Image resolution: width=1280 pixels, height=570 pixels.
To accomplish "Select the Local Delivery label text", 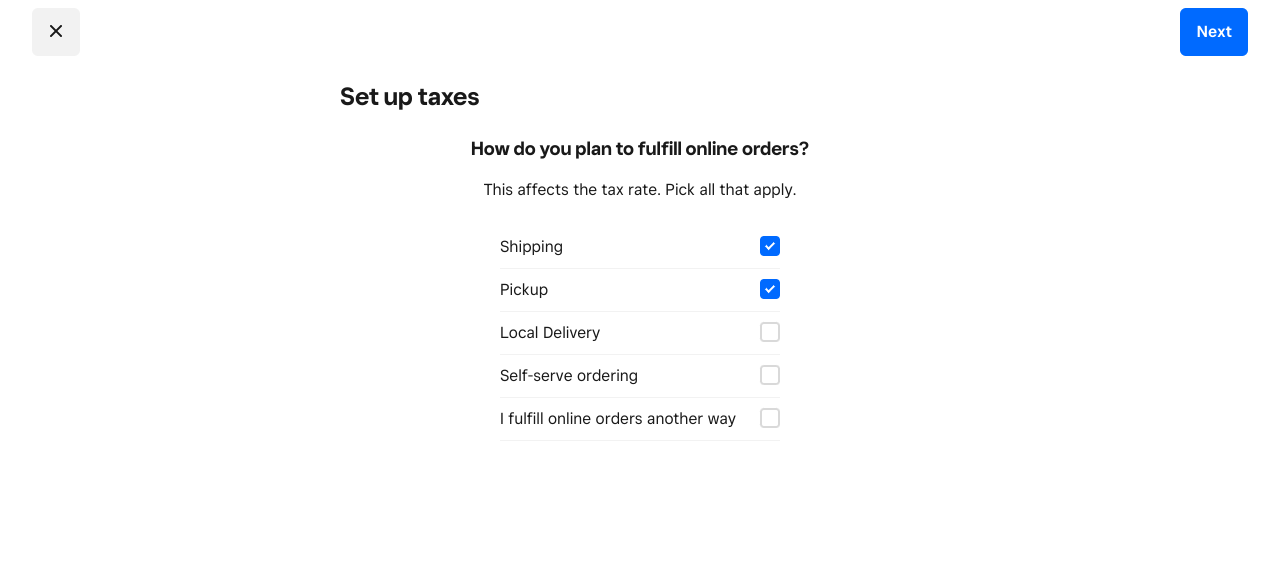I will (550, 333).
